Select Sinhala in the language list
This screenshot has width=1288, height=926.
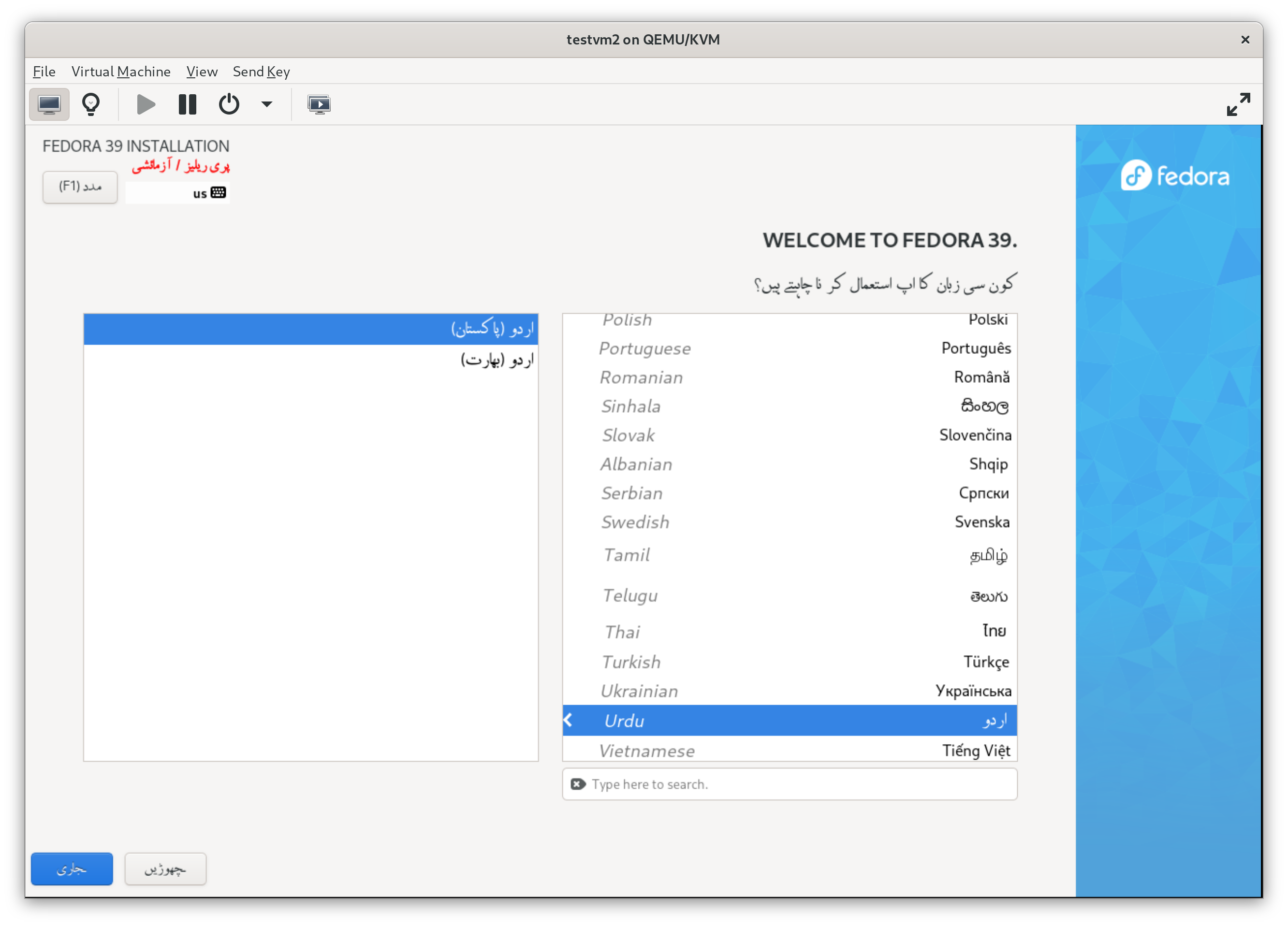(790, 406)
